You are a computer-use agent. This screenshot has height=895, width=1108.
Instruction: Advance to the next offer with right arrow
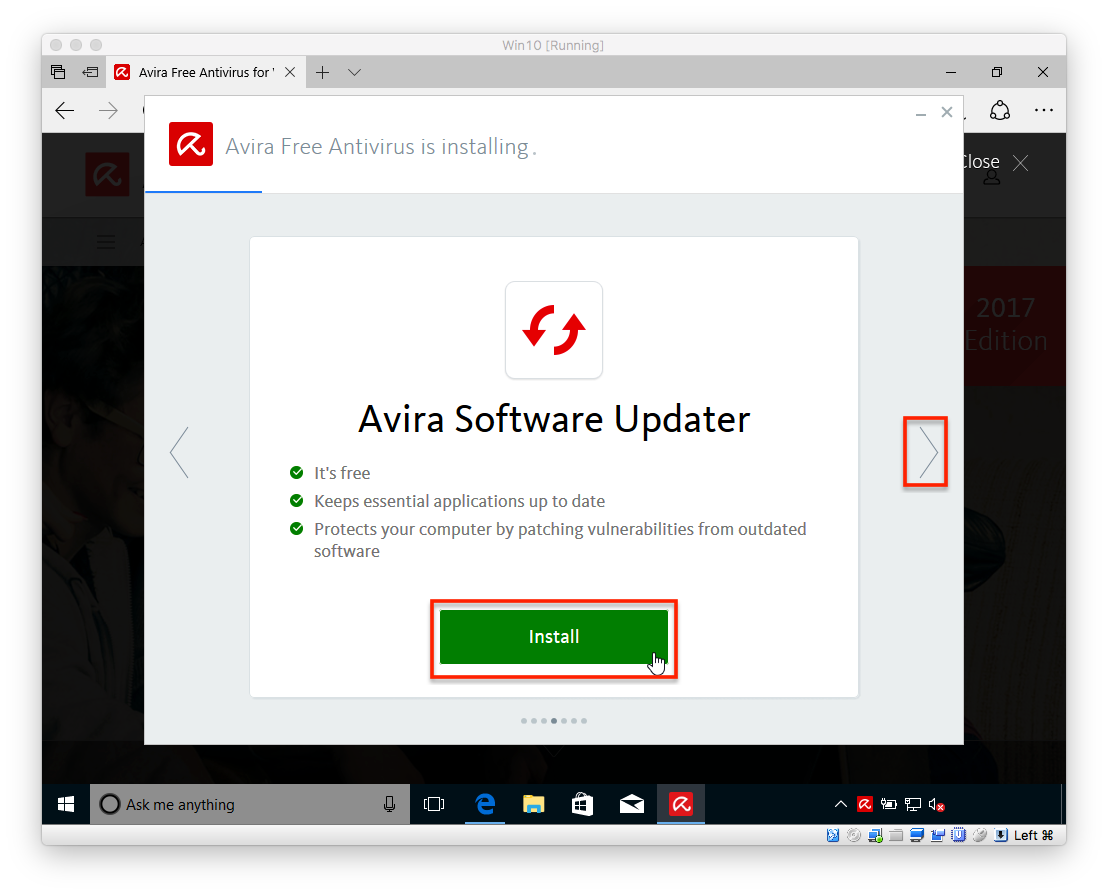coord(925,451)
